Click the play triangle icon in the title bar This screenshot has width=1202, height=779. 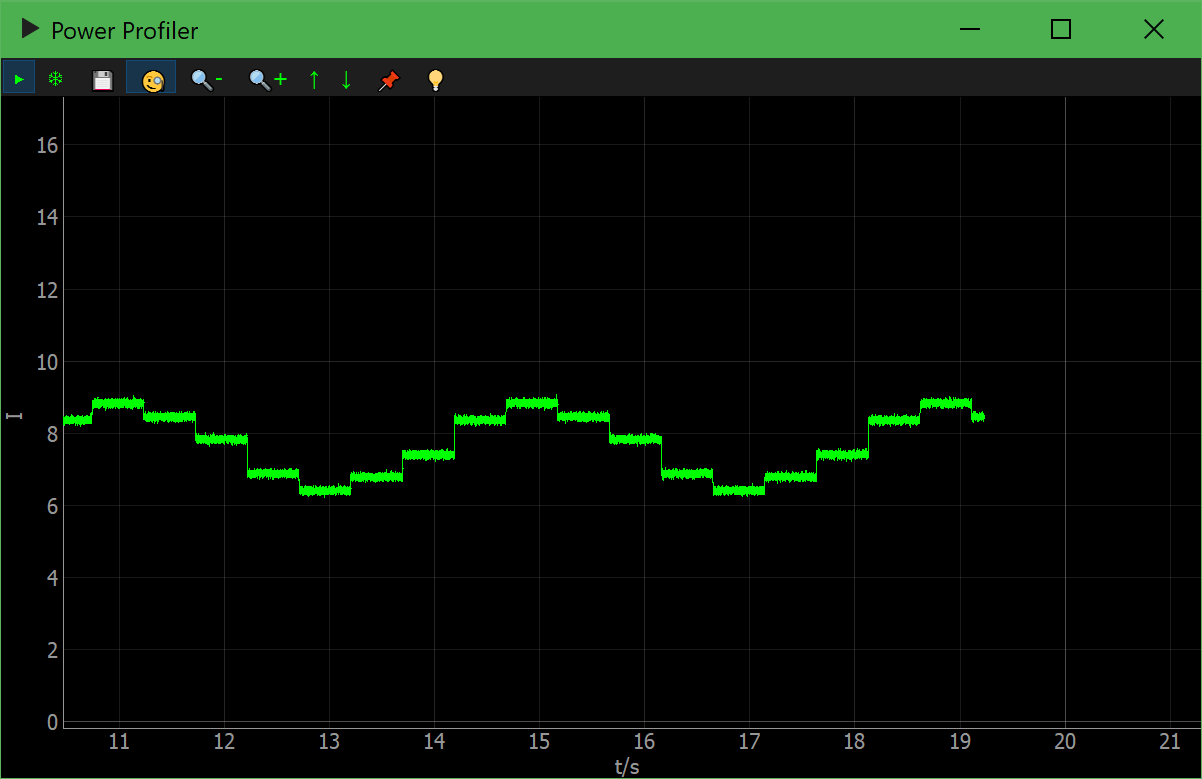pos(30,30)
